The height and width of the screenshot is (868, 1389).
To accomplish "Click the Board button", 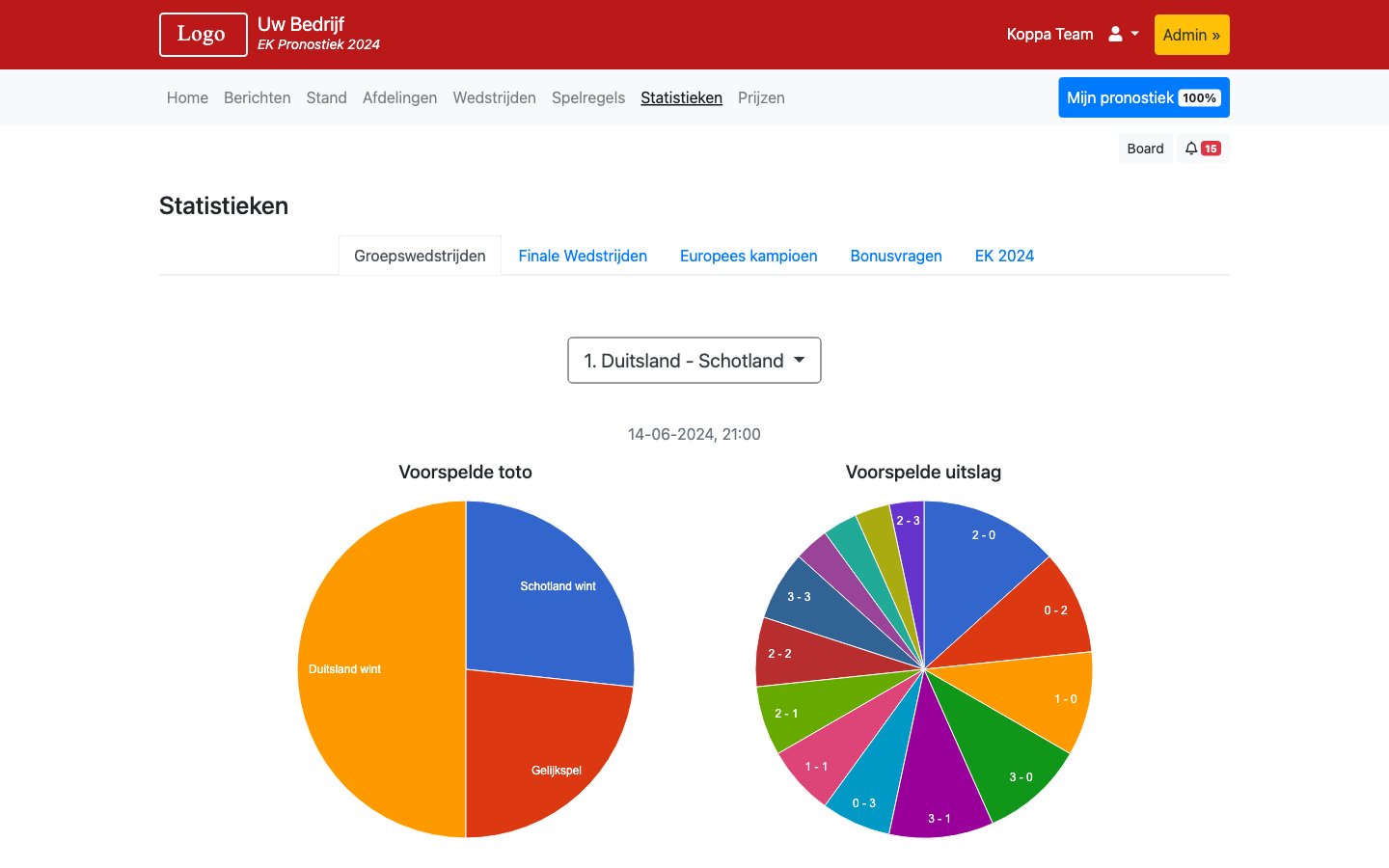I will [x=1145, y=149].
